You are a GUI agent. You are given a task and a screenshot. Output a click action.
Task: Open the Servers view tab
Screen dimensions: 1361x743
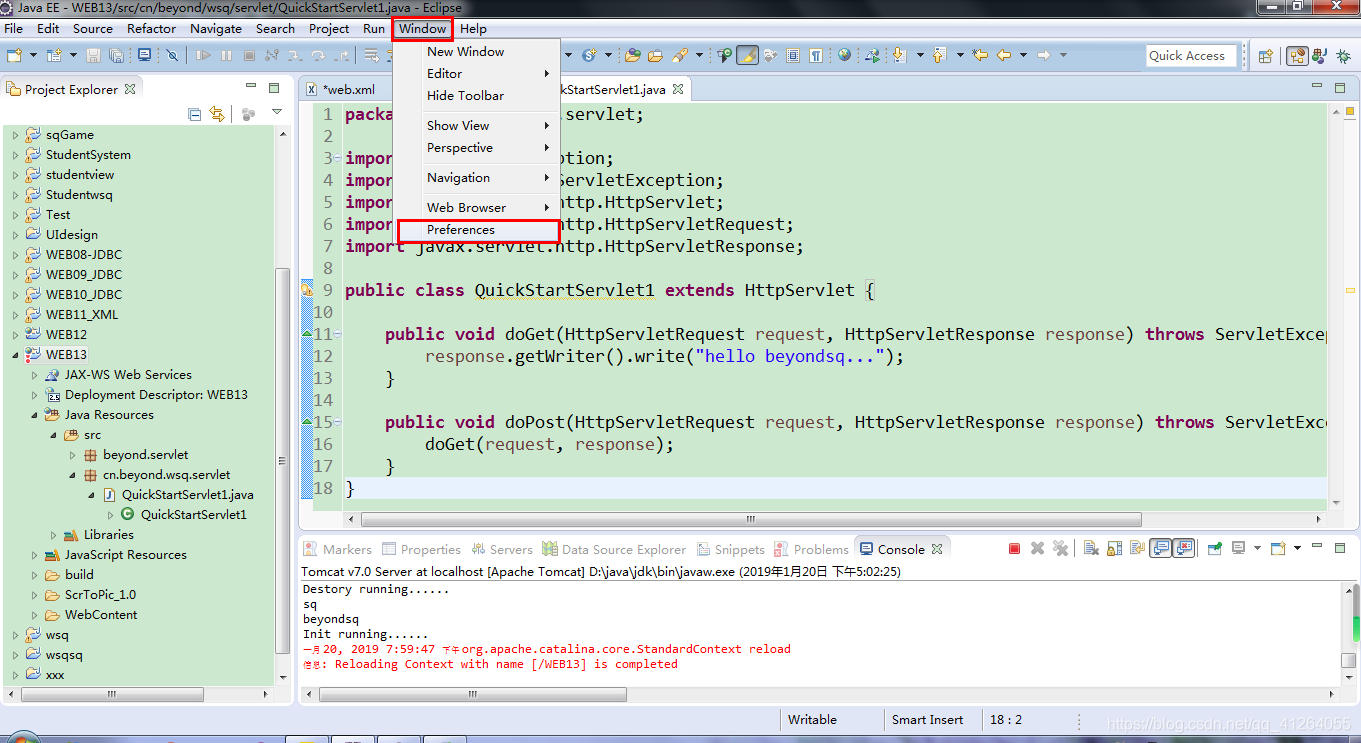(x=501, y=549)
